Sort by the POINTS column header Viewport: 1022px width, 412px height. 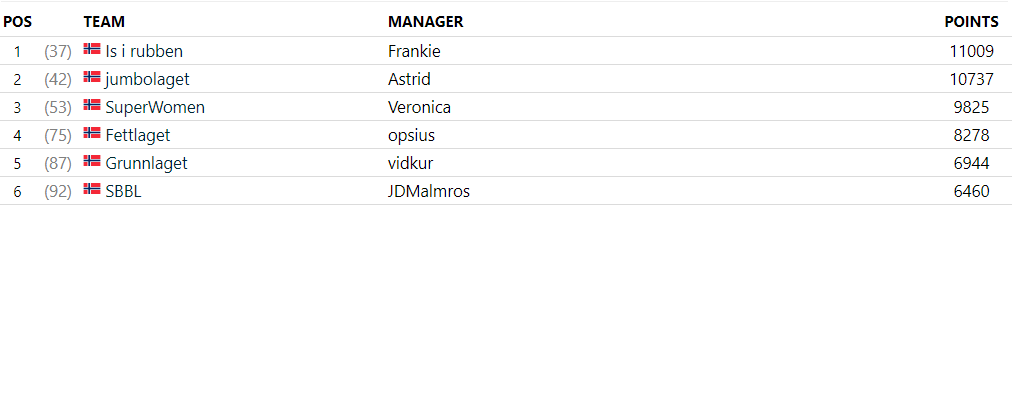coord(971,22)
